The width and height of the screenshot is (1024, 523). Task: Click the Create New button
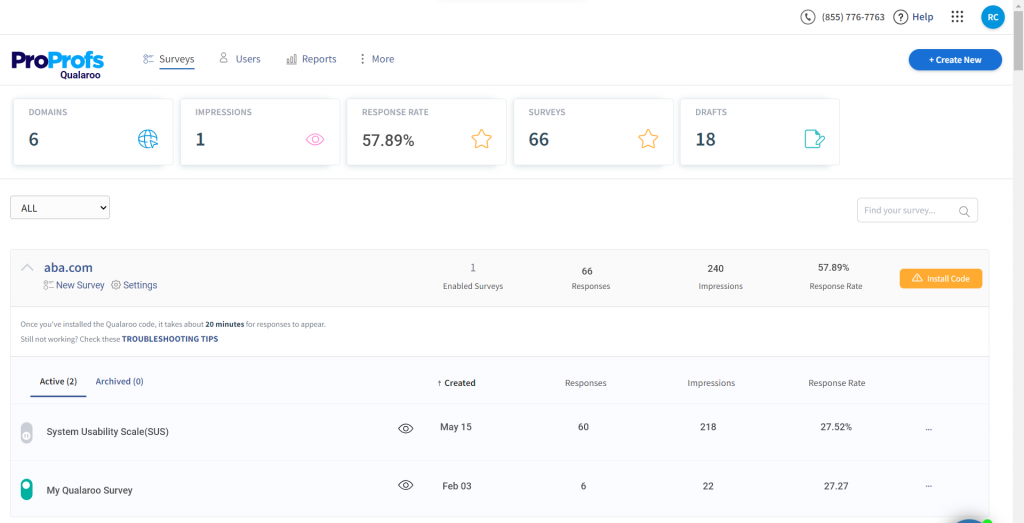955,59
